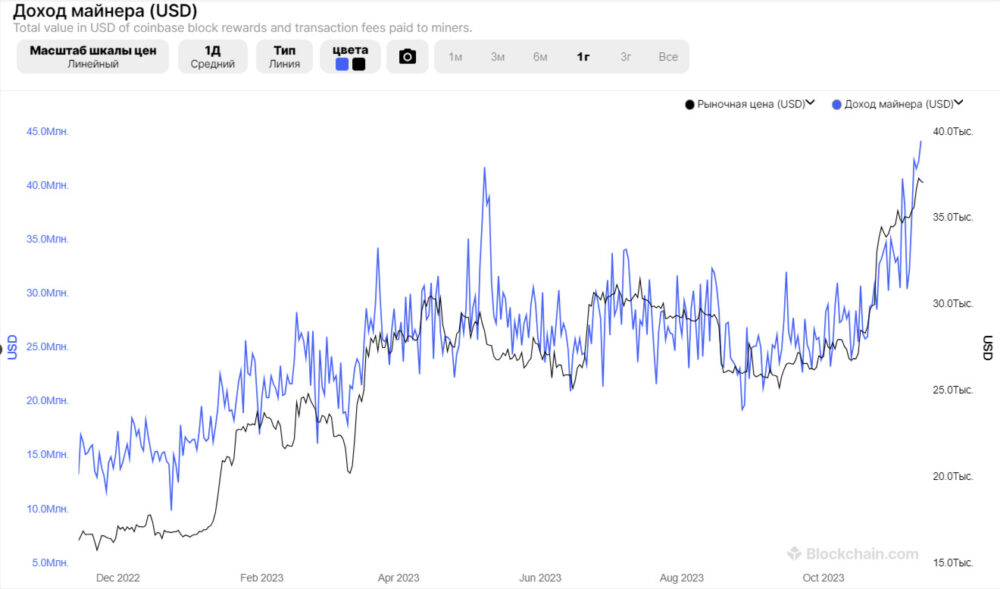
Task: Click the black USD right axis title
Action: [x=988, y=348]
